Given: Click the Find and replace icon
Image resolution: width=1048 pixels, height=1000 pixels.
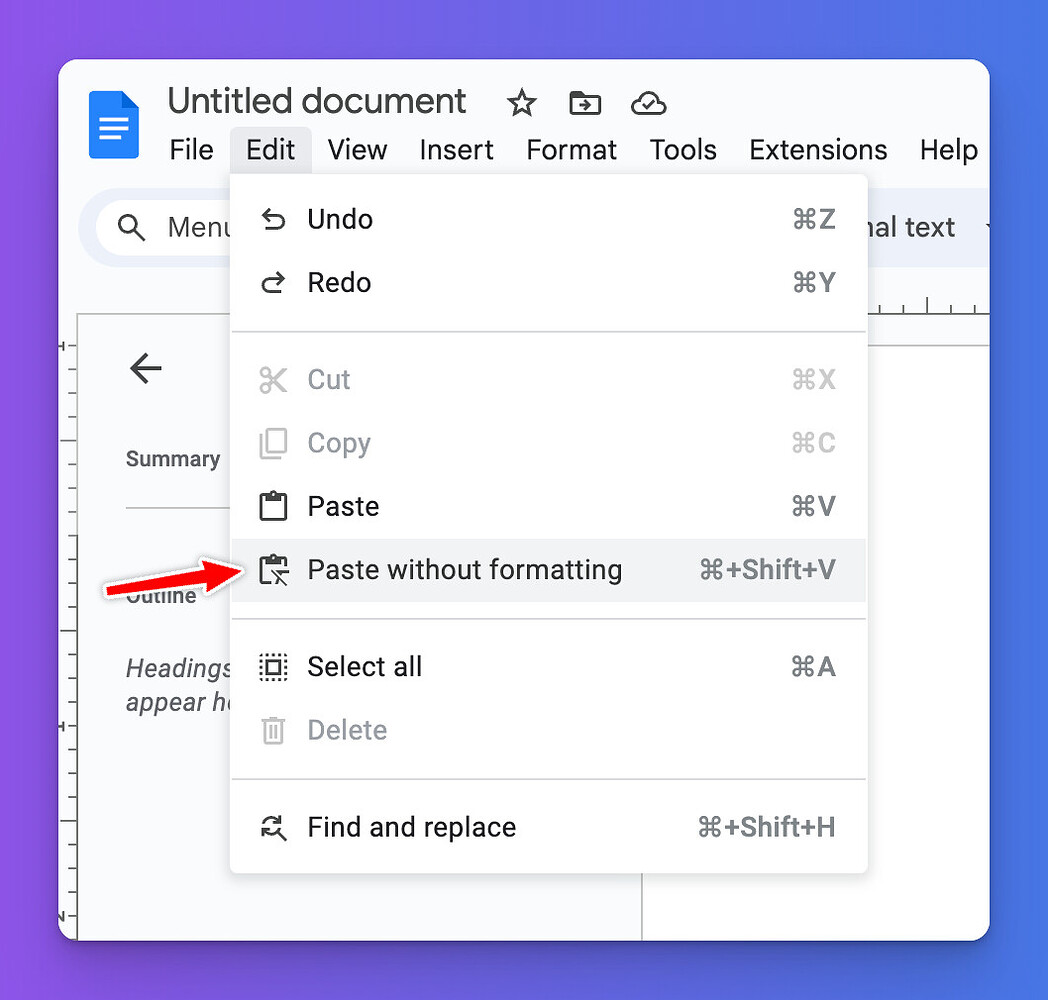Looking at the screenshot, I should click(x=273, y=828).
